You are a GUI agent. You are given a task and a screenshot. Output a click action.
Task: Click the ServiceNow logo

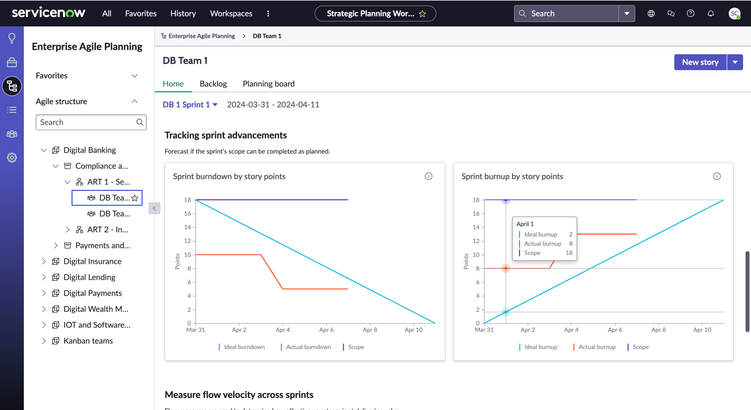[x=48, y=13]
